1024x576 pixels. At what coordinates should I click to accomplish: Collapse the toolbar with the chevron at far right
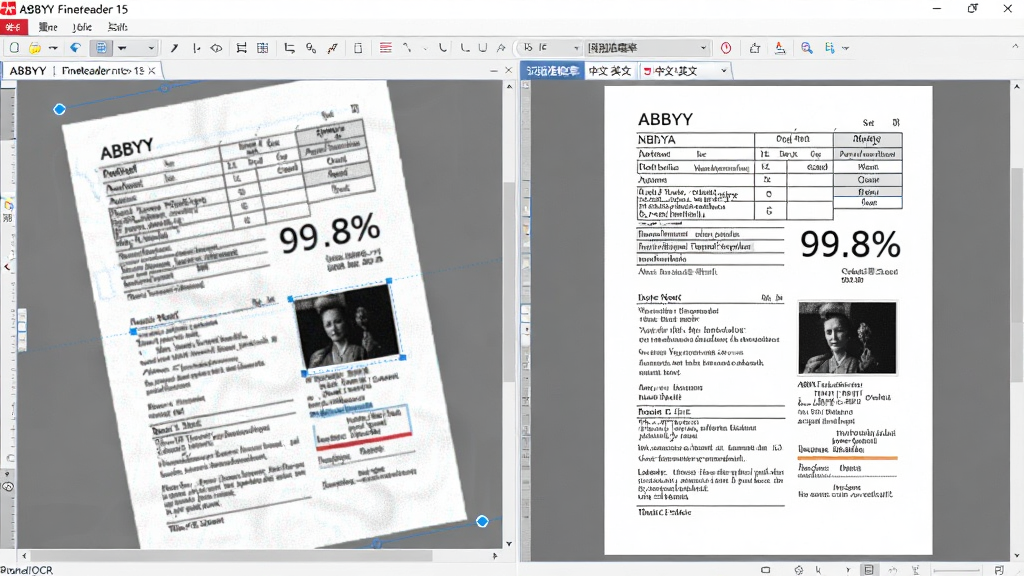(x=1015, y=47)
